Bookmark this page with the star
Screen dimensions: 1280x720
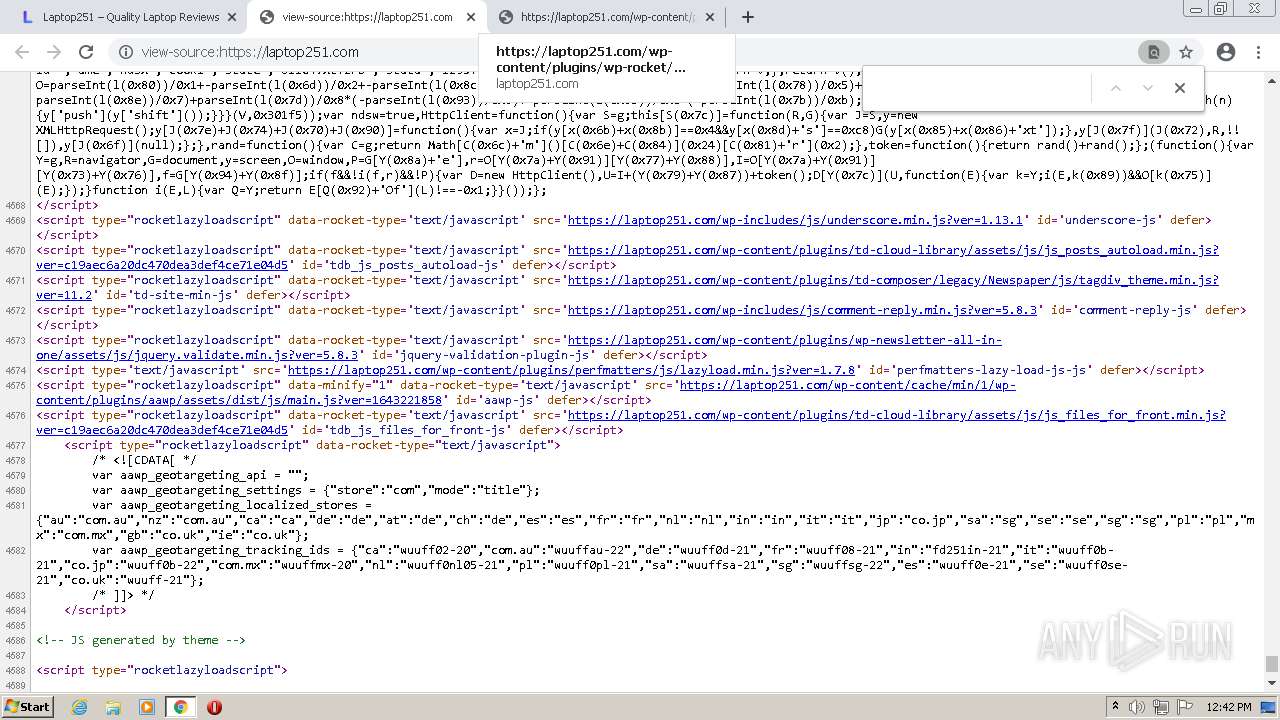(x=1186, y=52)
